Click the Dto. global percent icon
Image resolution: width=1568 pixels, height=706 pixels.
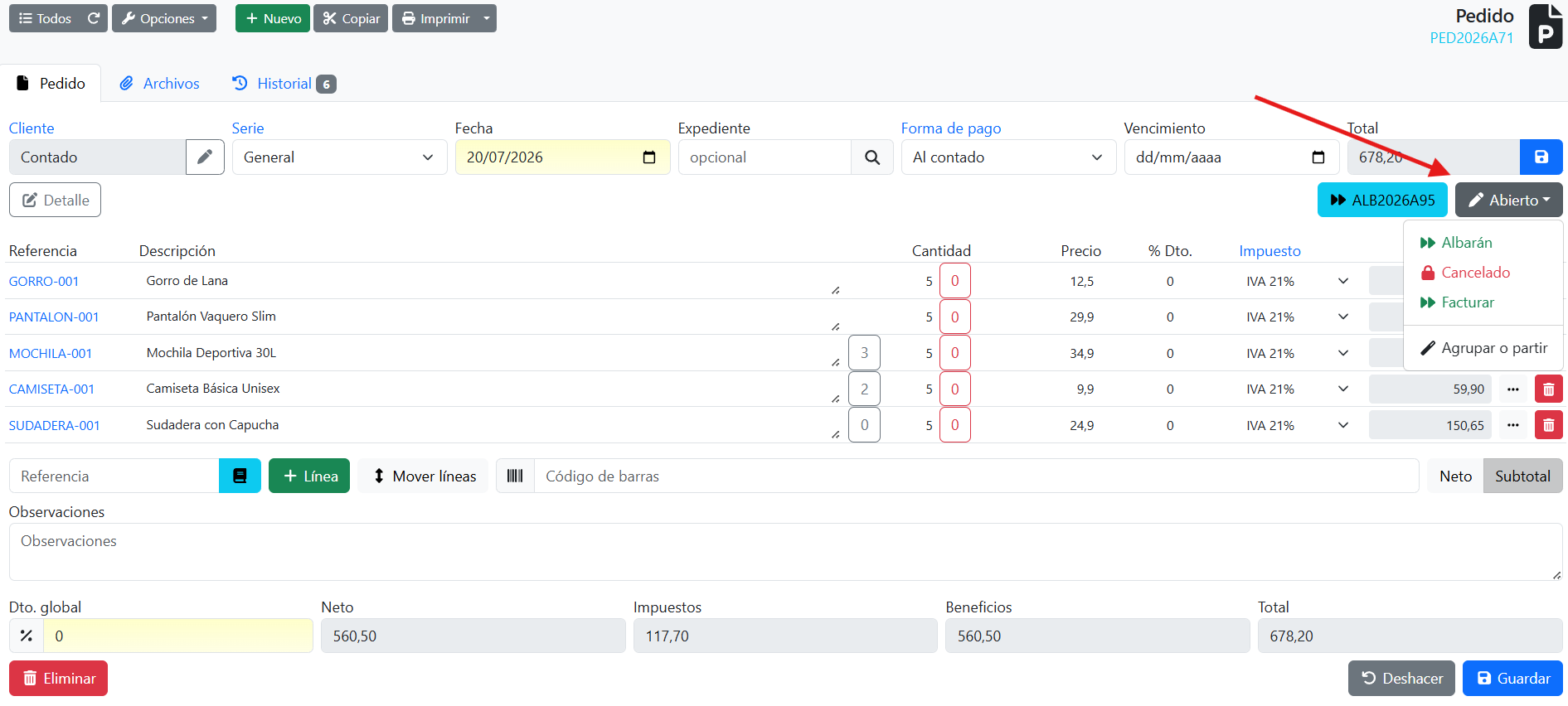coord(27,636)
